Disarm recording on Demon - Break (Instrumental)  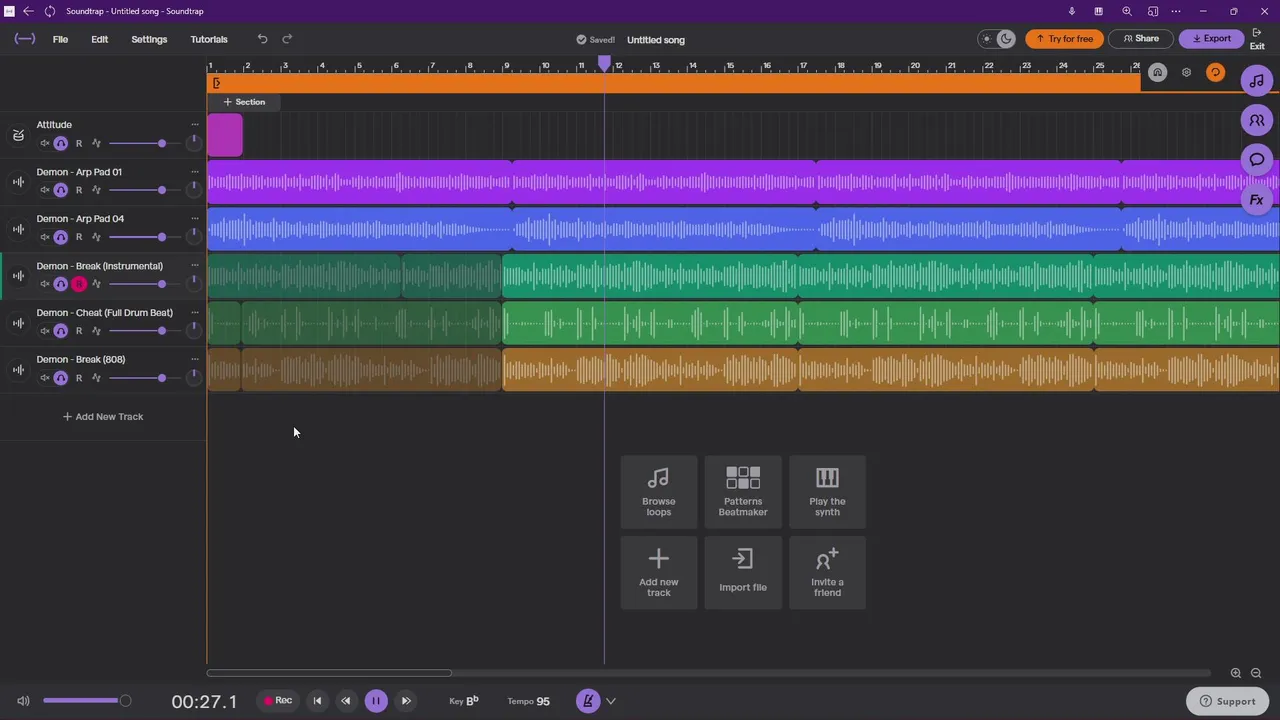tap(79, 284)
